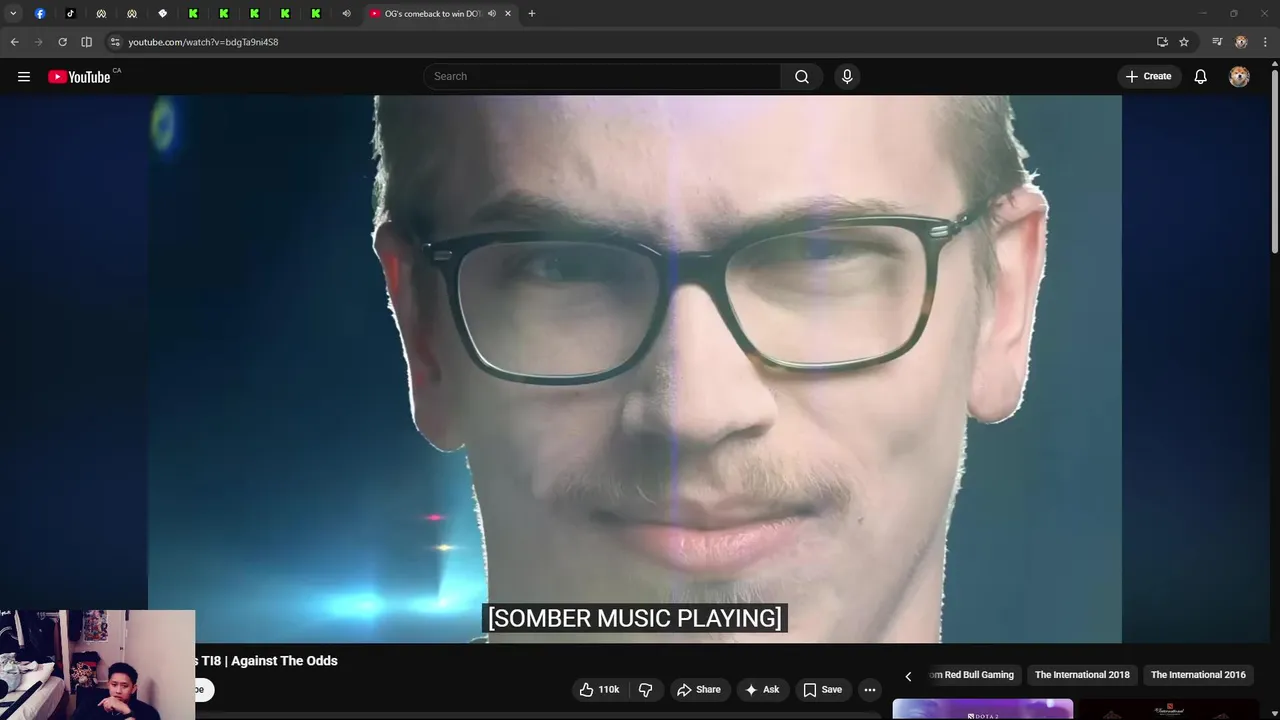
Task: Reload the YouTube page
Action: pos(63,42)
